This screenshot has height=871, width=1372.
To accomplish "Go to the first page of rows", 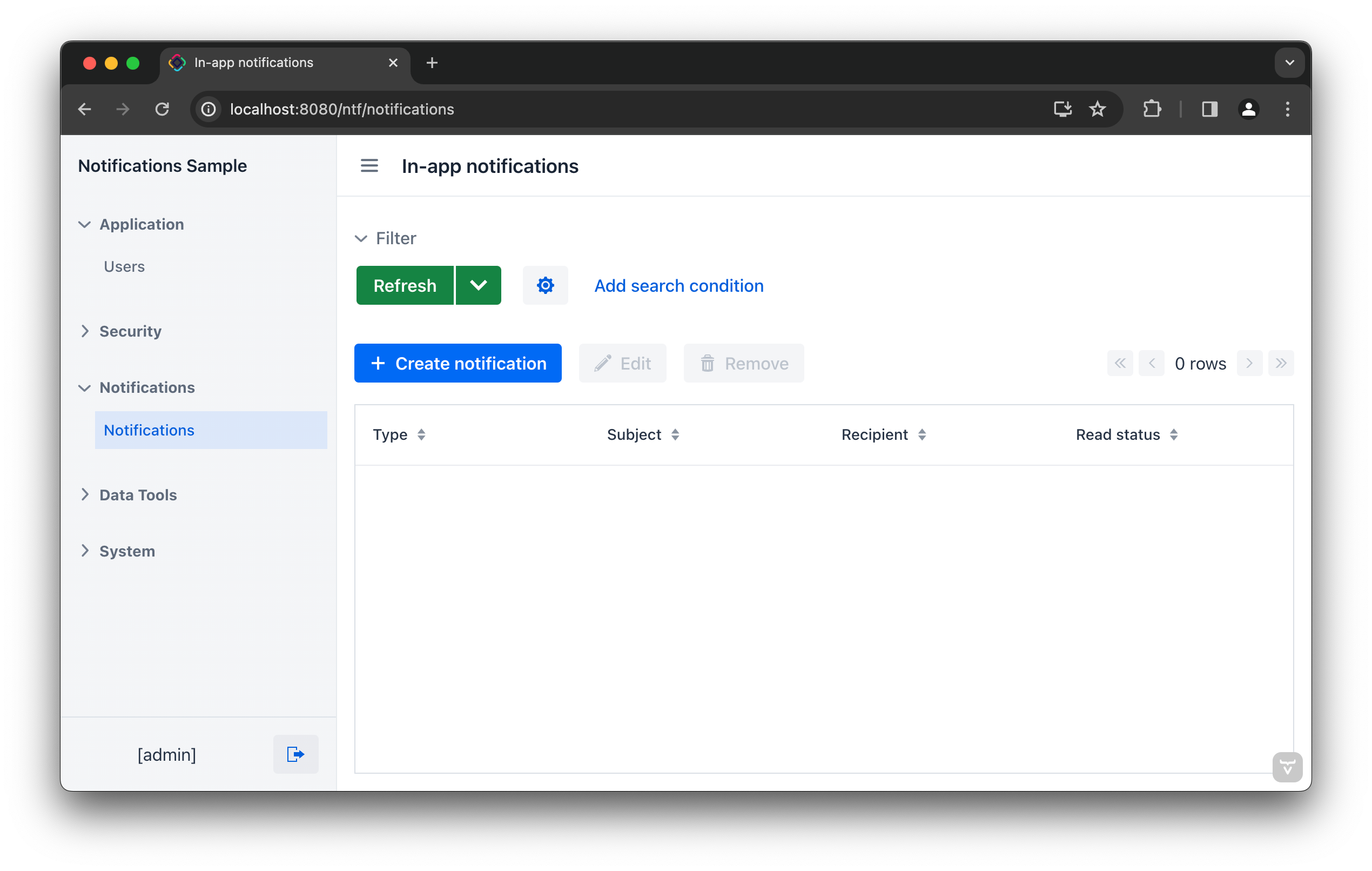I will (1120, 363).
